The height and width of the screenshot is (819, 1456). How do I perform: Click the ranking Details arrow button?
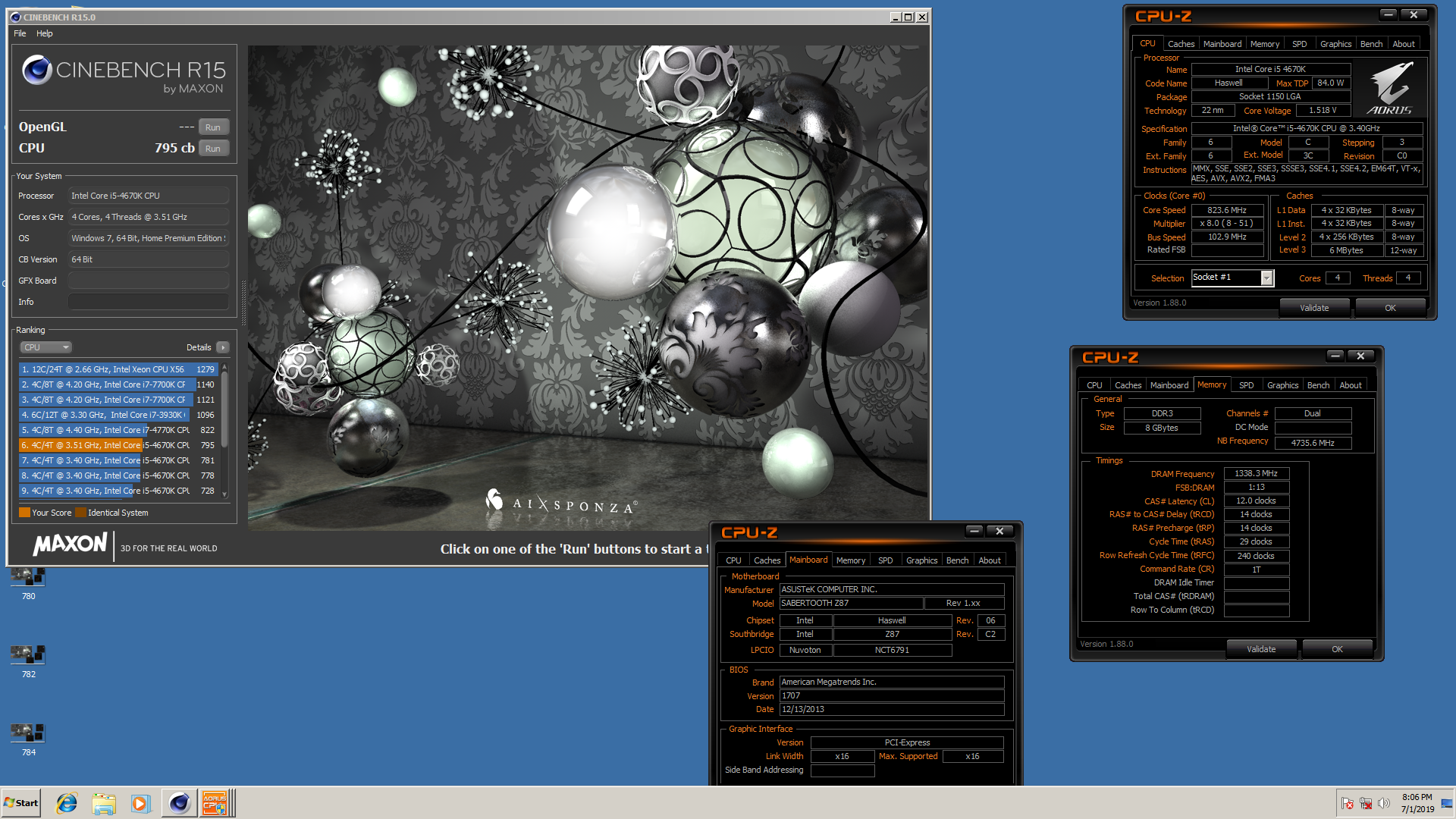[223, 347]
